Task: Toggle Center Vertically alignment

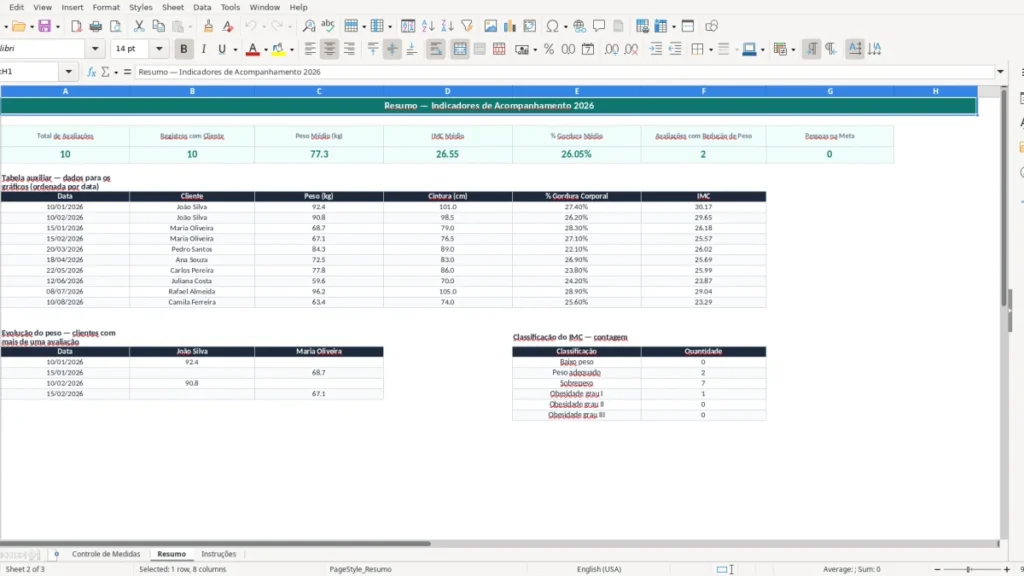Action: click(x=392, y=49)
